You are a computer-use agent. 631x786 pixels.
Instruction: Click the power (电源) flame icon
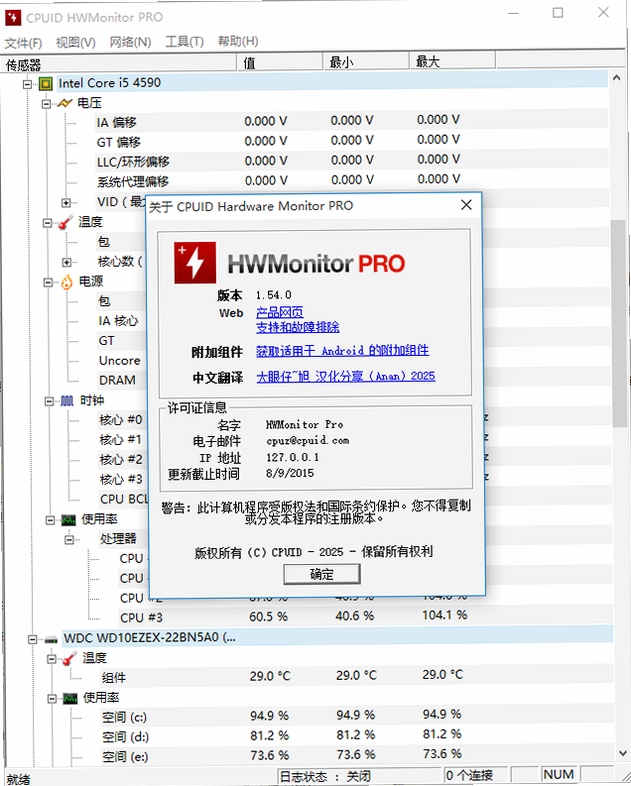click(67, 282)
